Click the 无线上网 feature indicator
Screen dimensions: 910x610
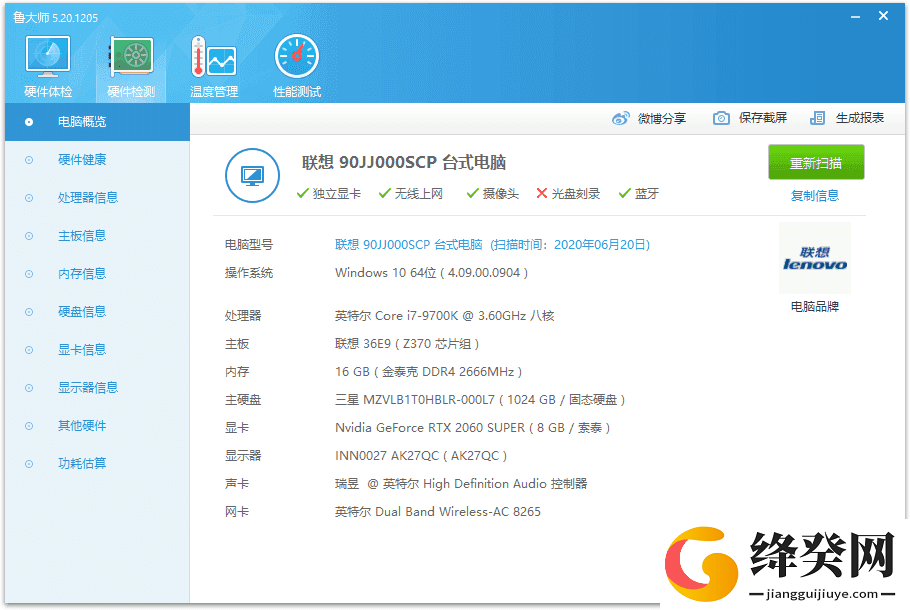click(x=410, y=194)
